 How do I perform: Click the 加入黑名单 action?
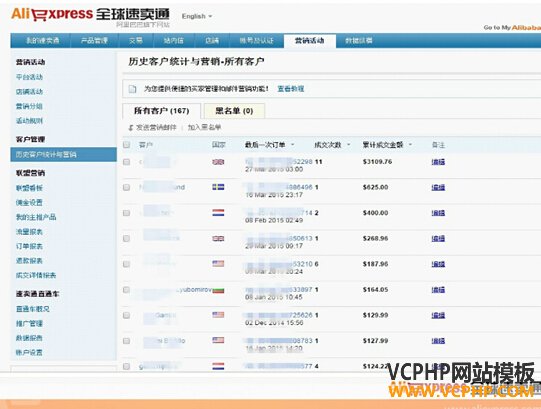204,127
